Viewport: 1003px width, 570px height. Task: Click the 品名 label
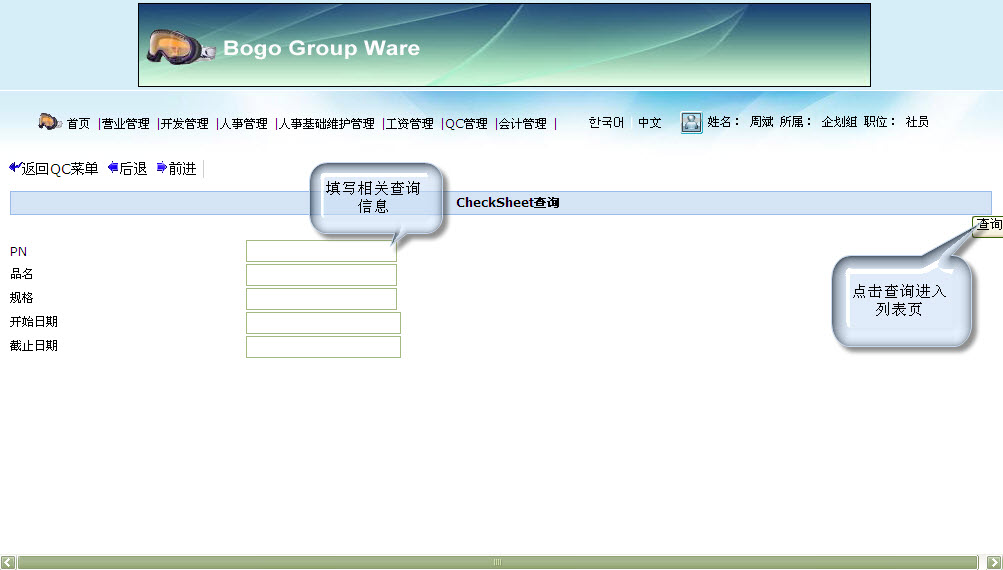[22, 274]
